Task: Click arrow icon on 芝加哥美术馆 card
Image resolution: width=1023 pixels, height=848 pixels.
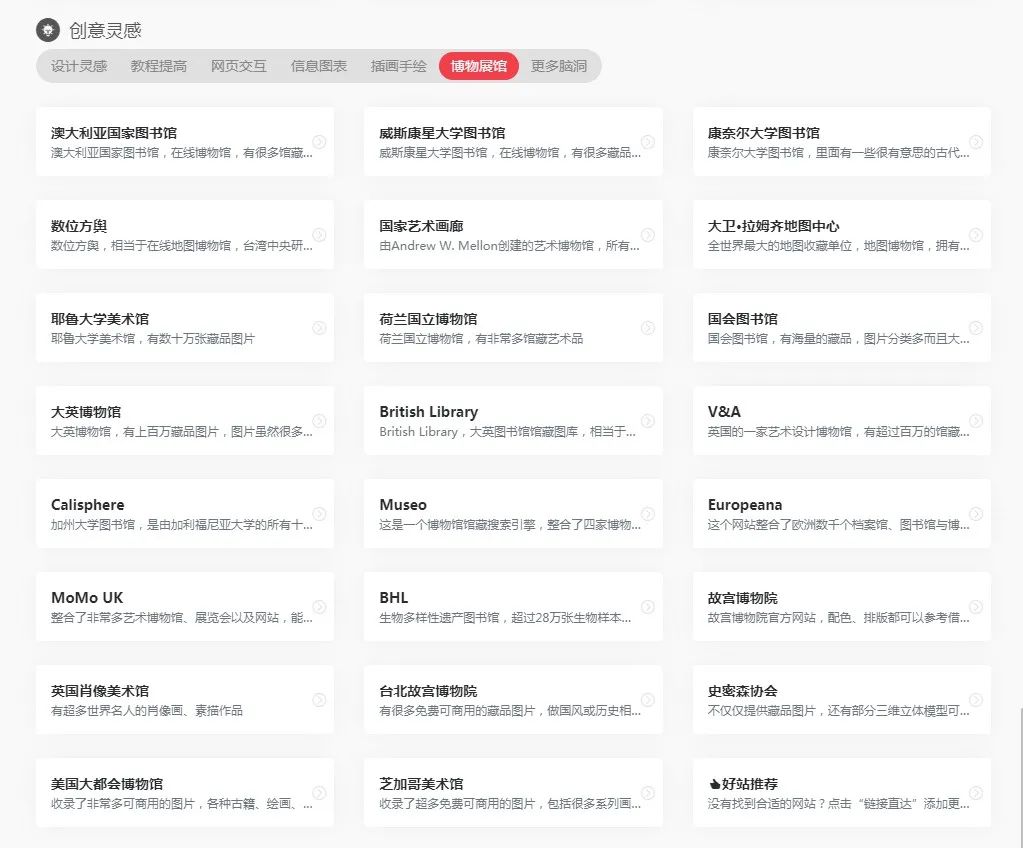Action: (x=648, y=793)
